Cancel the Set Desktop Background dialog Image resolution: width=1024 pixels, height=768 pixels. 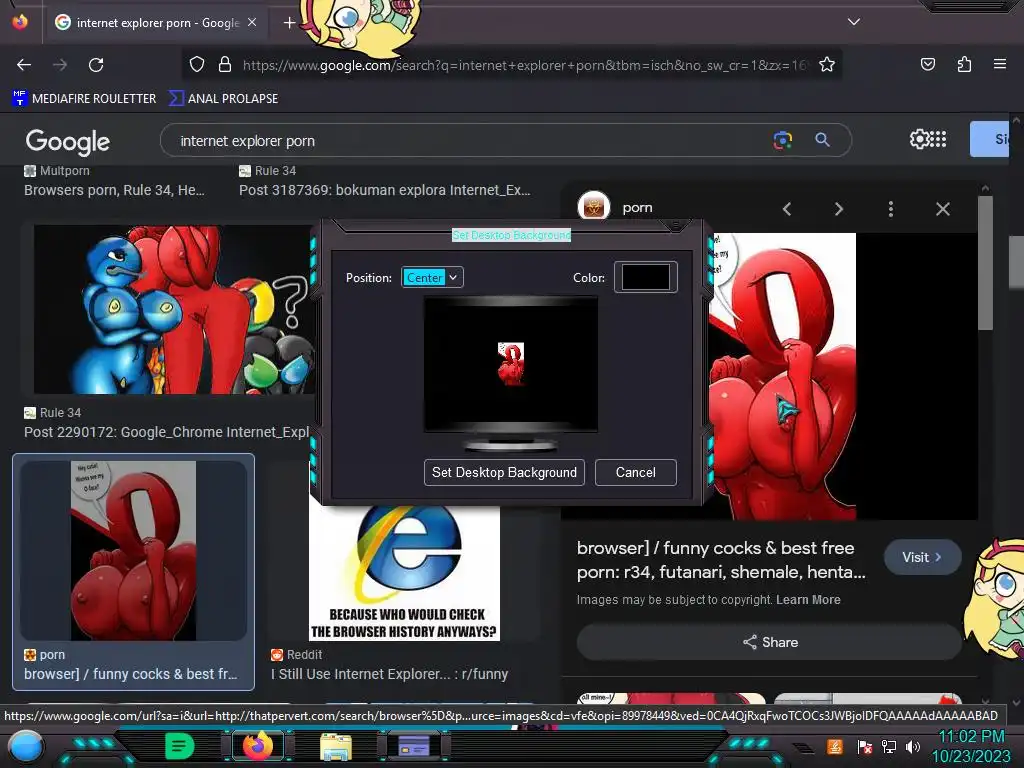coord(635,472)
